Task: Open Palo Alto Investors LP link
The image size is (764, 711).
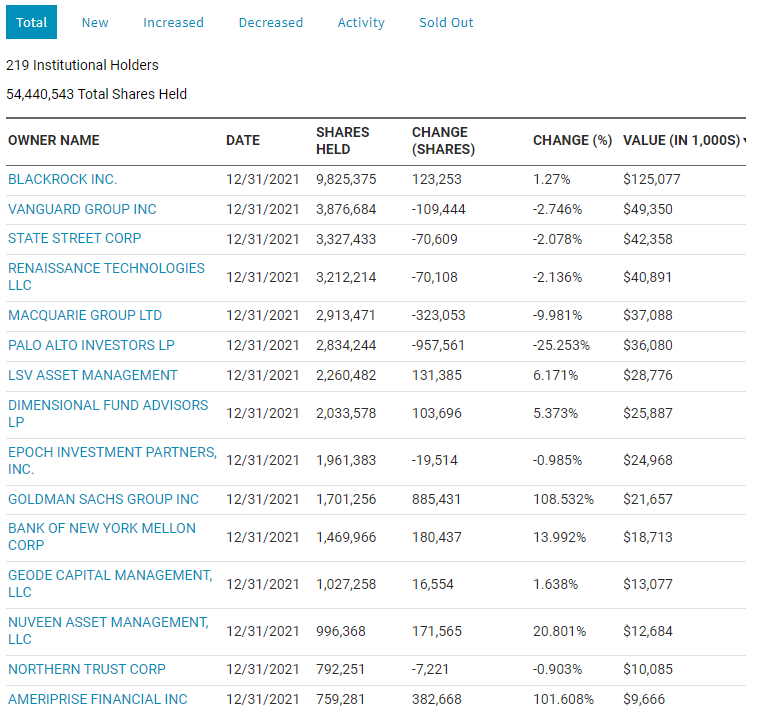Action: tap(91, 345)
